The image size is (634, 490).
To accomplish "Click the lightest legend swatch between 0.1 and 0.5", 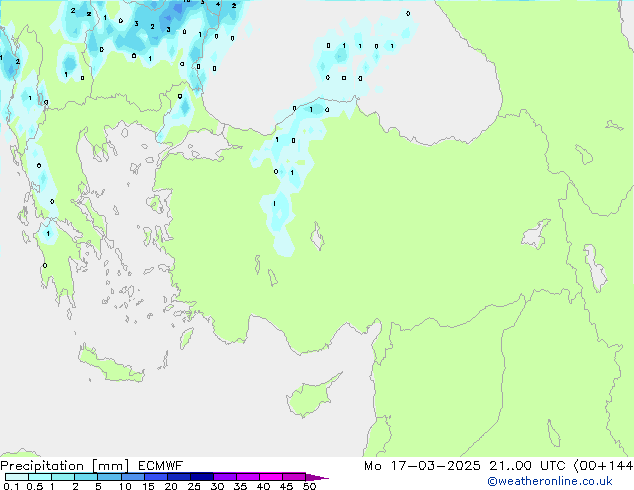I will tap(17, 477).
